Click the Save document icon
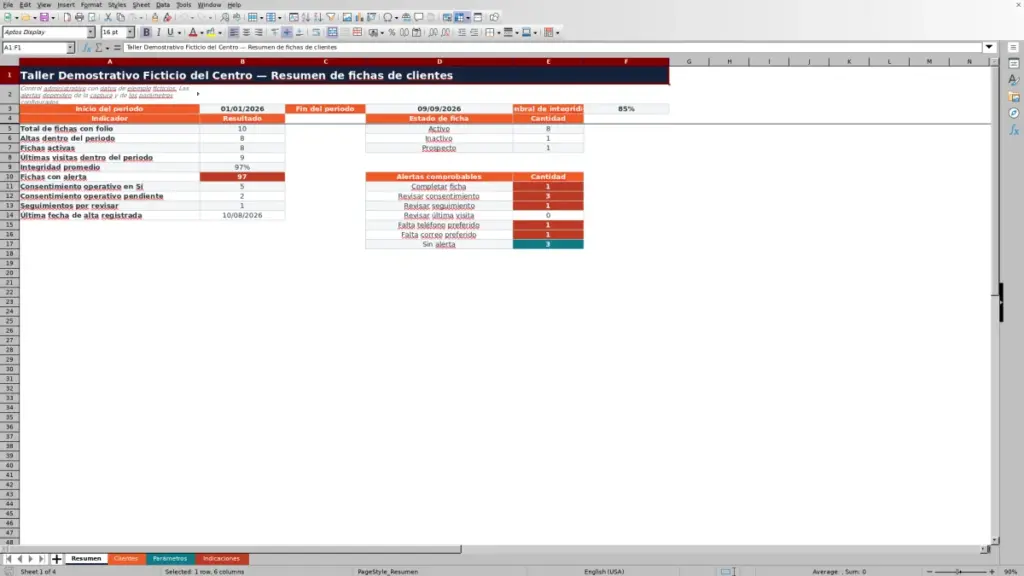The image size is (1024, 576). point(44,18)
